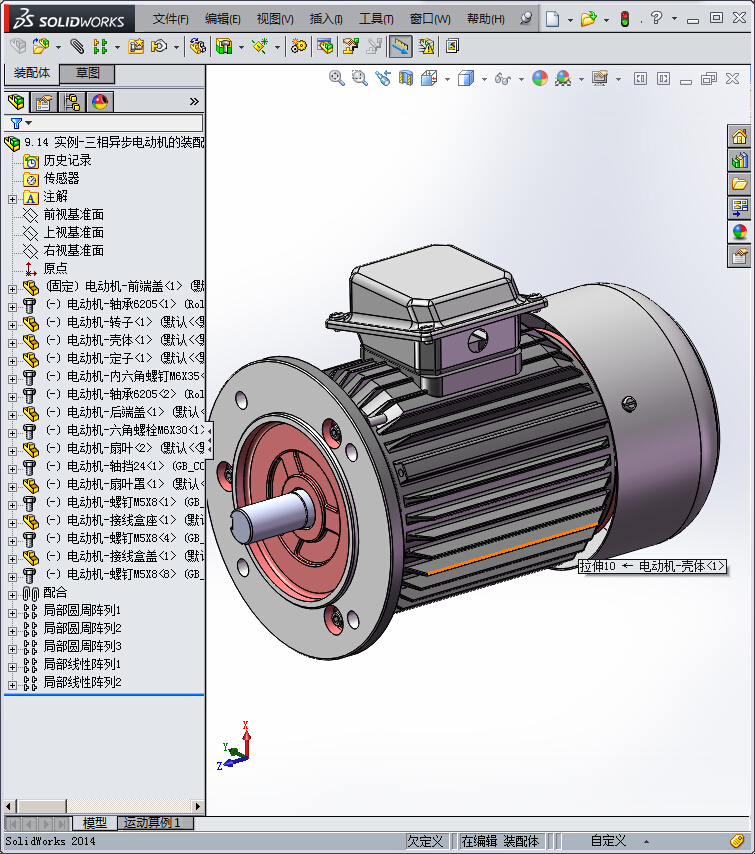Viewport: 755px width, 854px height.
Task: Open 视图(V) menu
Action: point(275,19)
